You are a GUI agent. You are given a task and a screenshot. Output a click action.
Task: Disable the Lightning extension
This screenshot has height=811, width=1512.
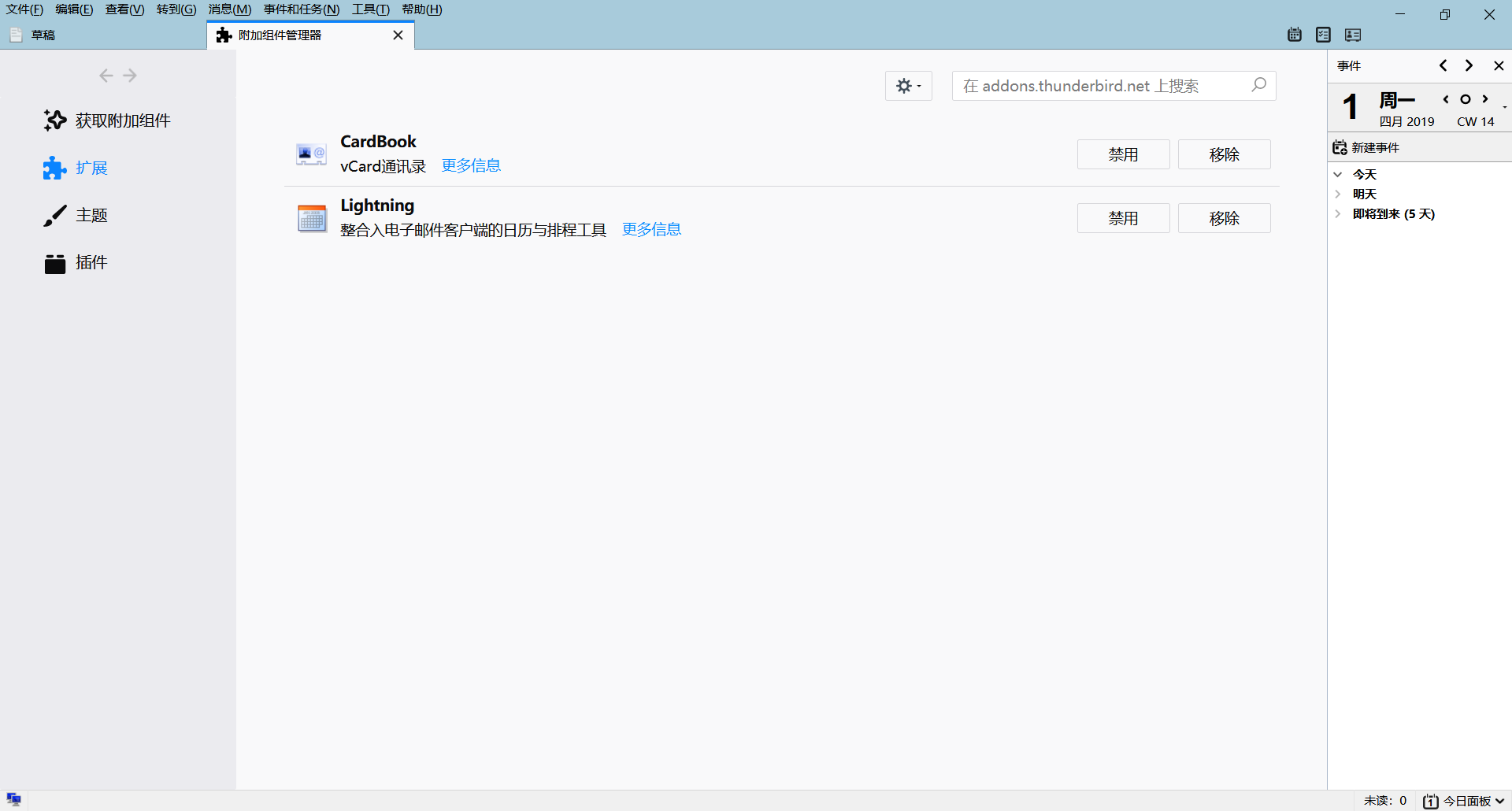point(1123,218)
